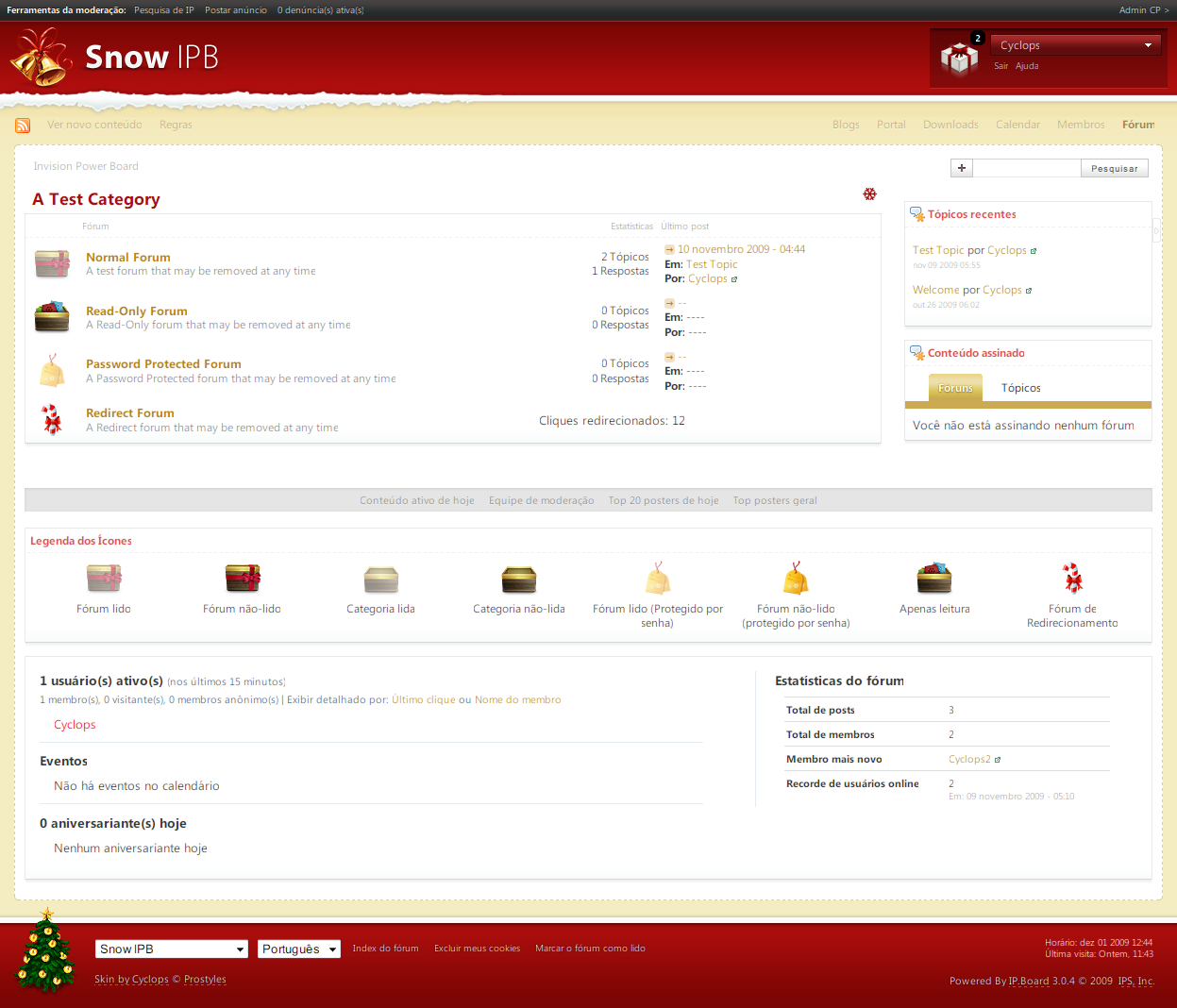This screenshot has width=1177, height=1008.
Task: Expand search options with plus button
Action: click(961, 168)
